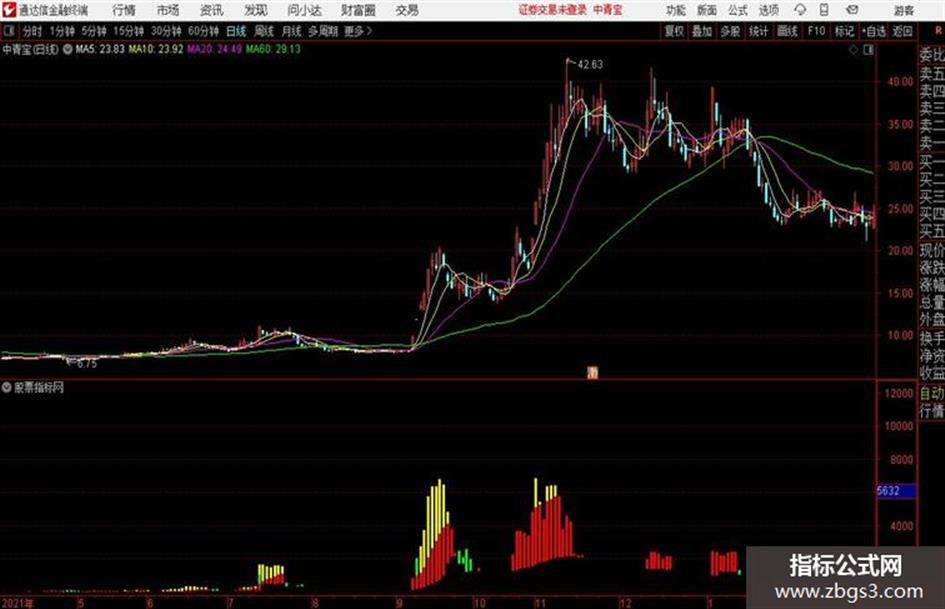Open the 多周期 multi-period view
This screenshot has height=609, width=945.
click(x=323, y=31)
